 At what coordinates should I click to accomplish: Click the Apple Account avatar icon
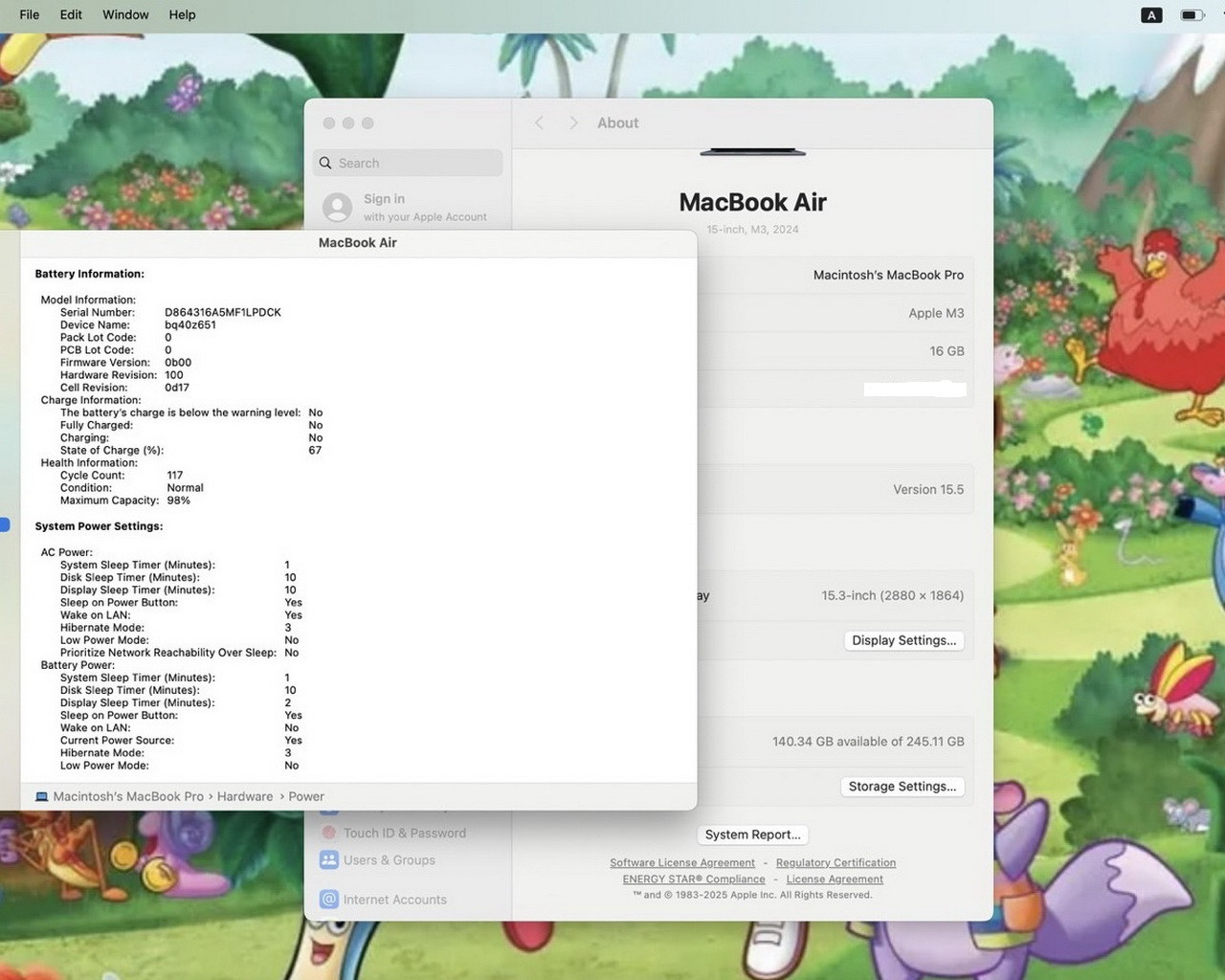coord(337,207)
